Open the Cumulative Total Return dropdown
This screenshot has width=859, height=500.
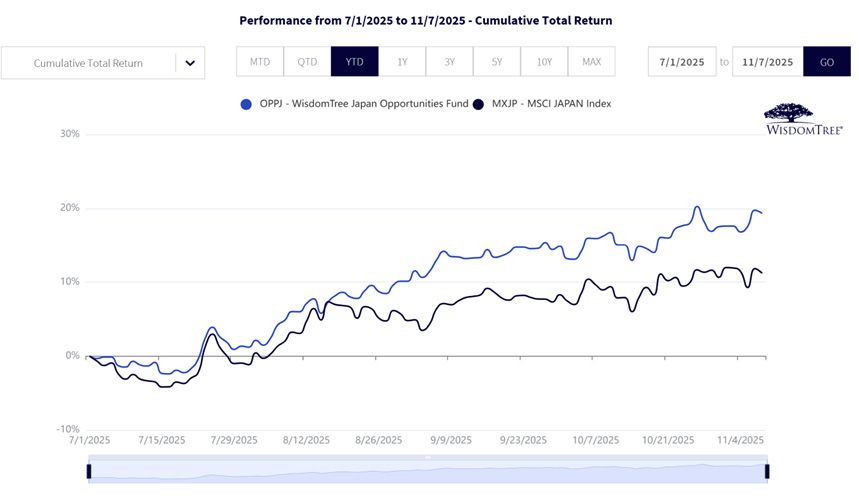[103, 63]
